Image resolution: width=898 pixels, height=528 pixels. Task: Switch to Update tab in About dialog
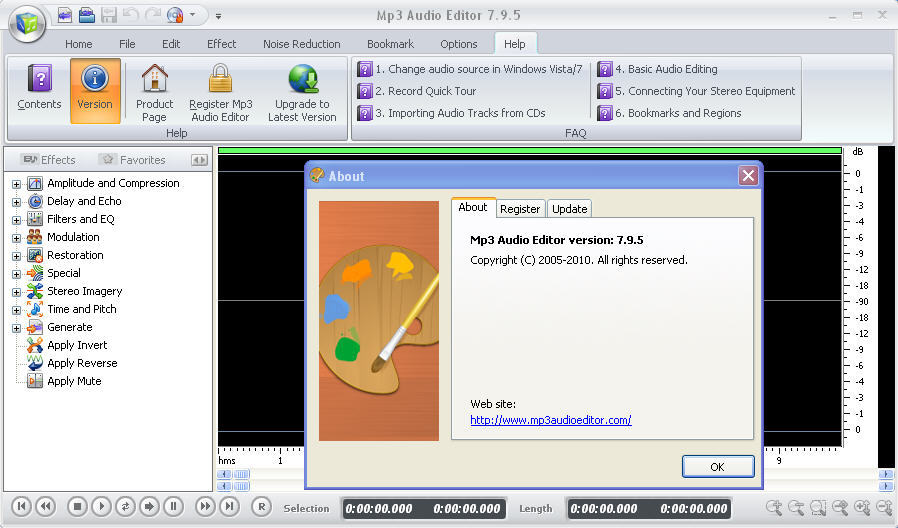point(569,209)
